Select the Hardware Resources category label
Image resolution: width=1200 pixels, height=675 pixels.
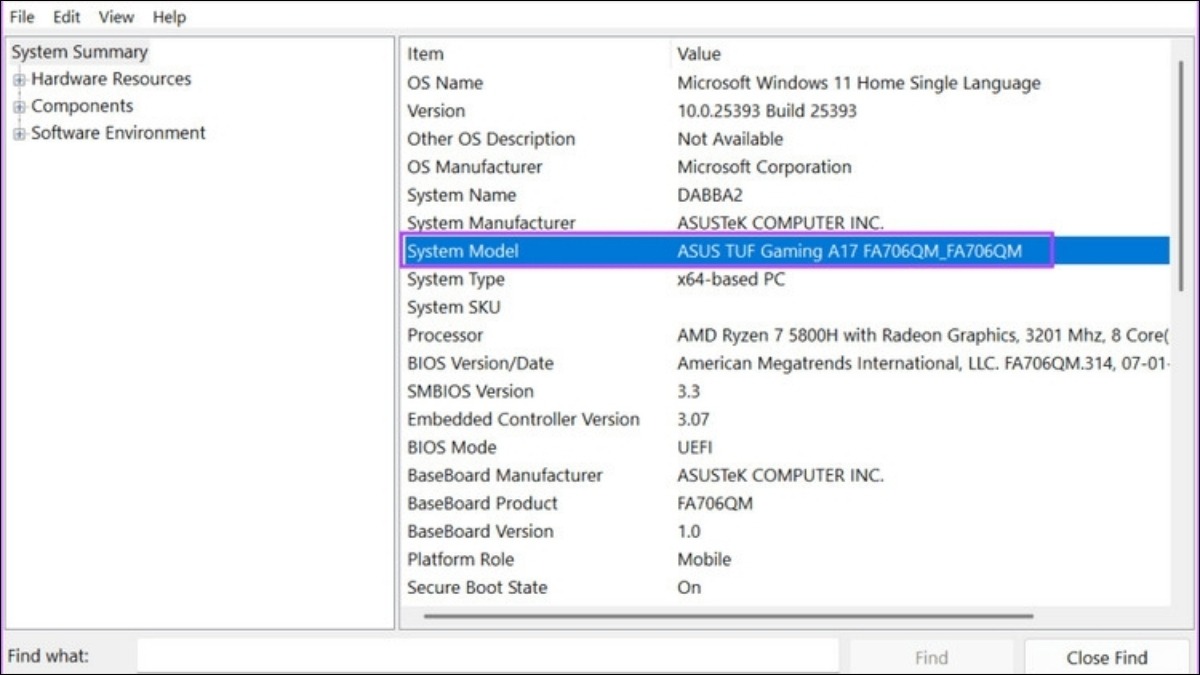[x=111, y=79]
